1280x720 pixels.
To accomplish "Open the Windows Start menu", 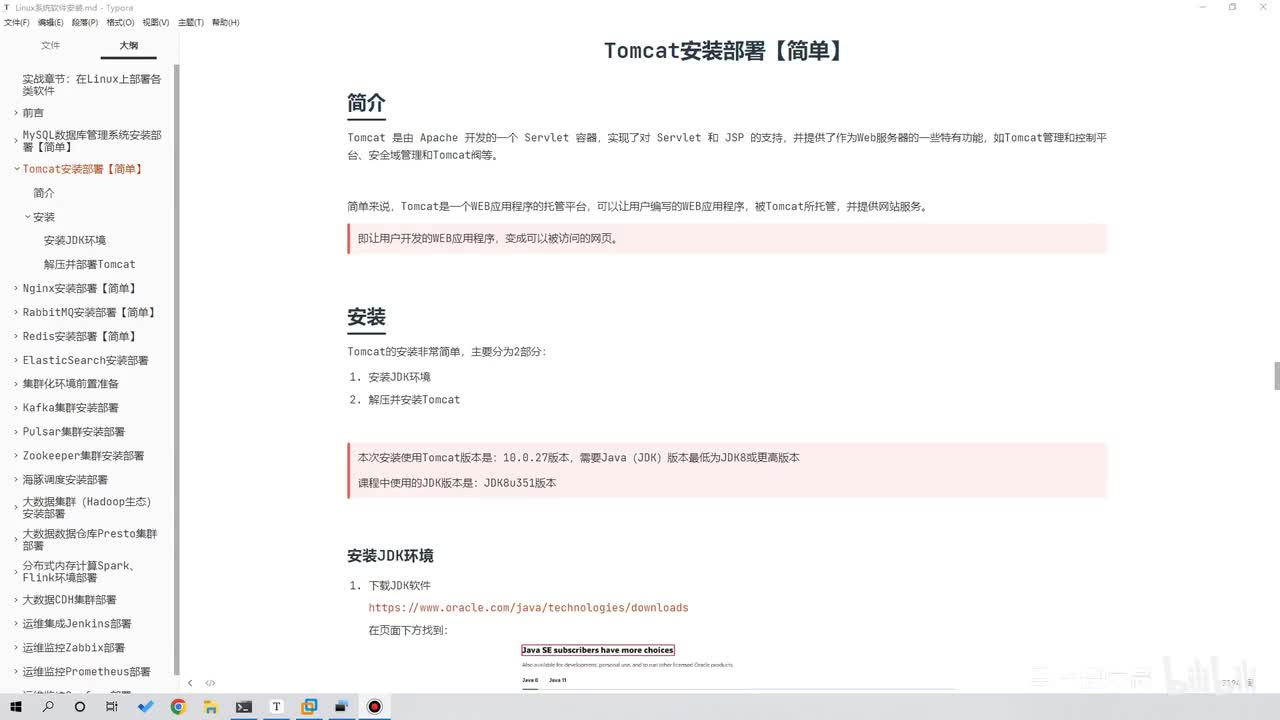I will coord(16,706).
